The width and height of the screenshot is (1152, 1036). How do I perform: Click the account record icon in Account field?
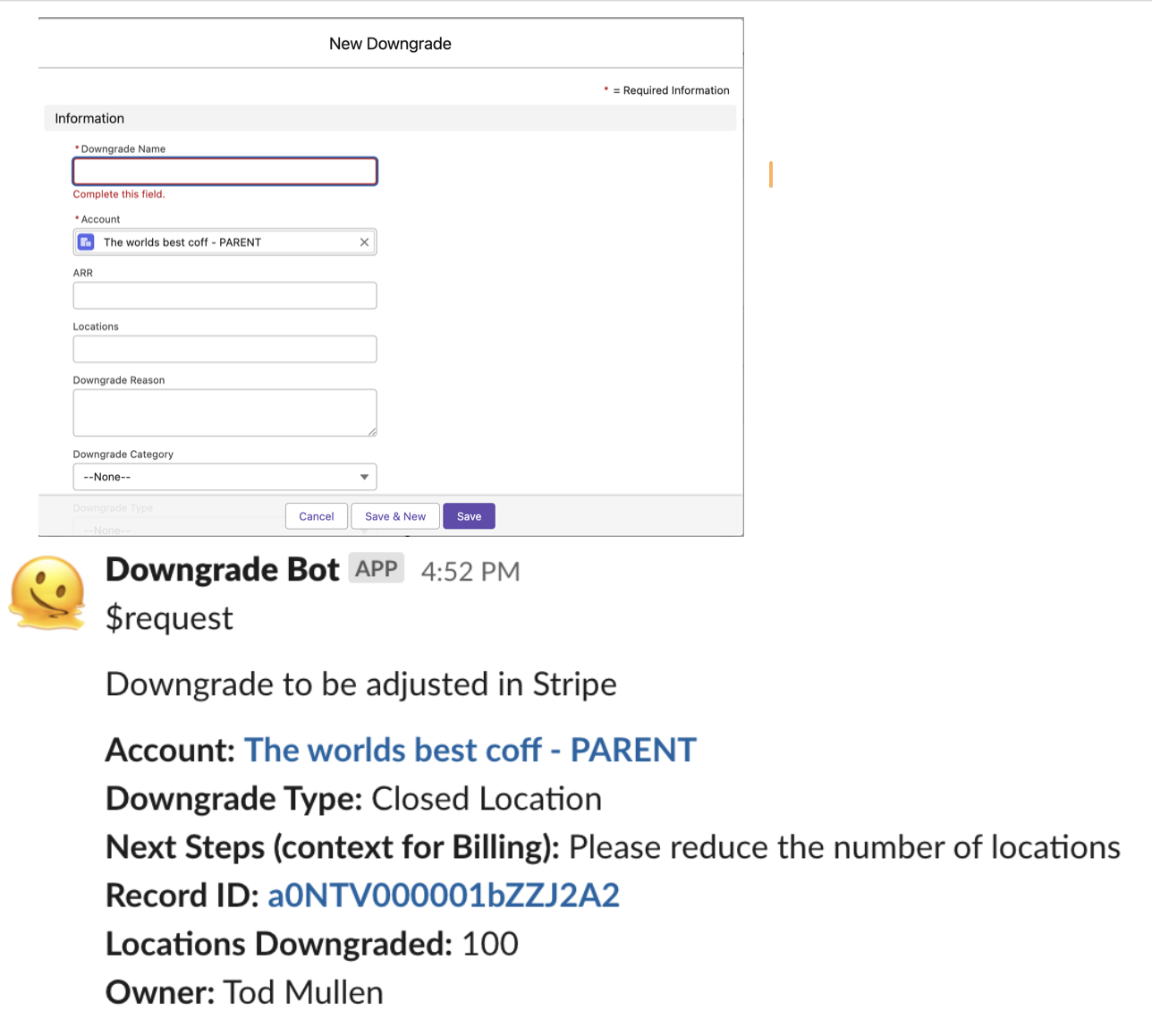[x=86, y=242]
